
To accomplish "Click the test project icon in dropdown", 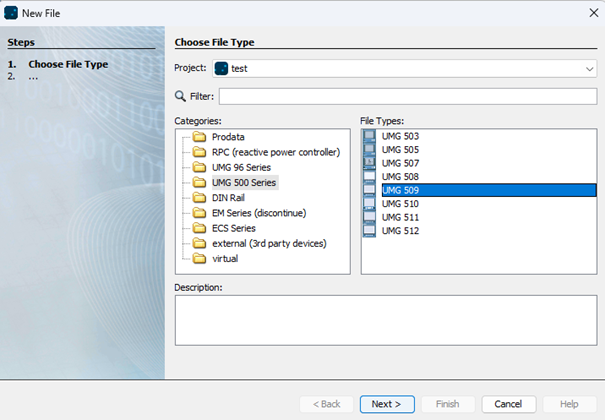I will (x=221, y=69).
